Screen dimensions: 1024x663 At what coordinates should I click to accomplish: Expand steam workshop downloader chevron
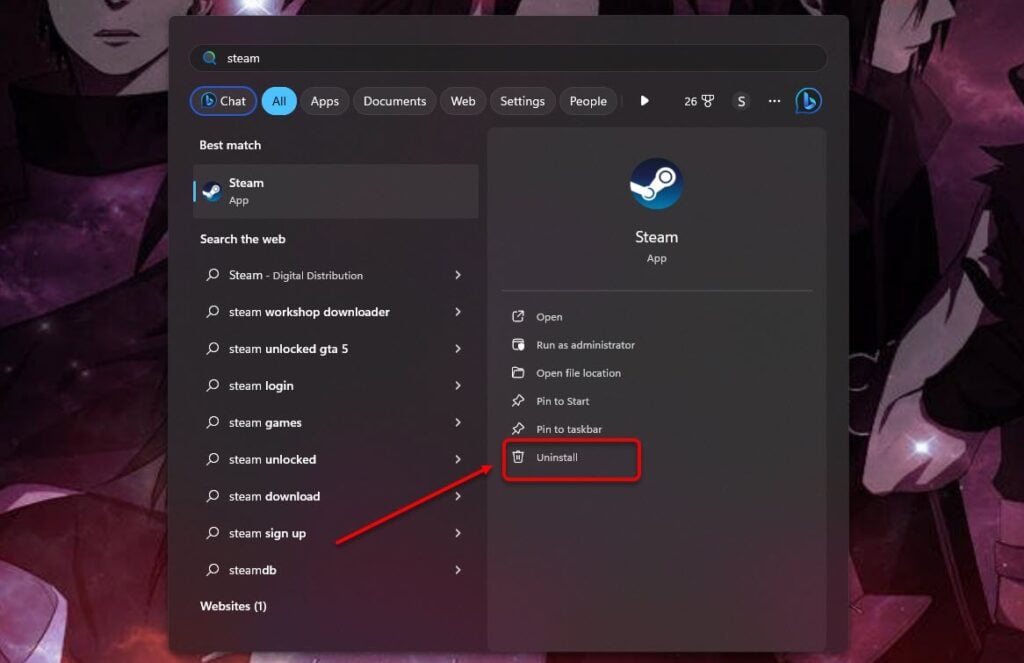(x=458, y=312)
